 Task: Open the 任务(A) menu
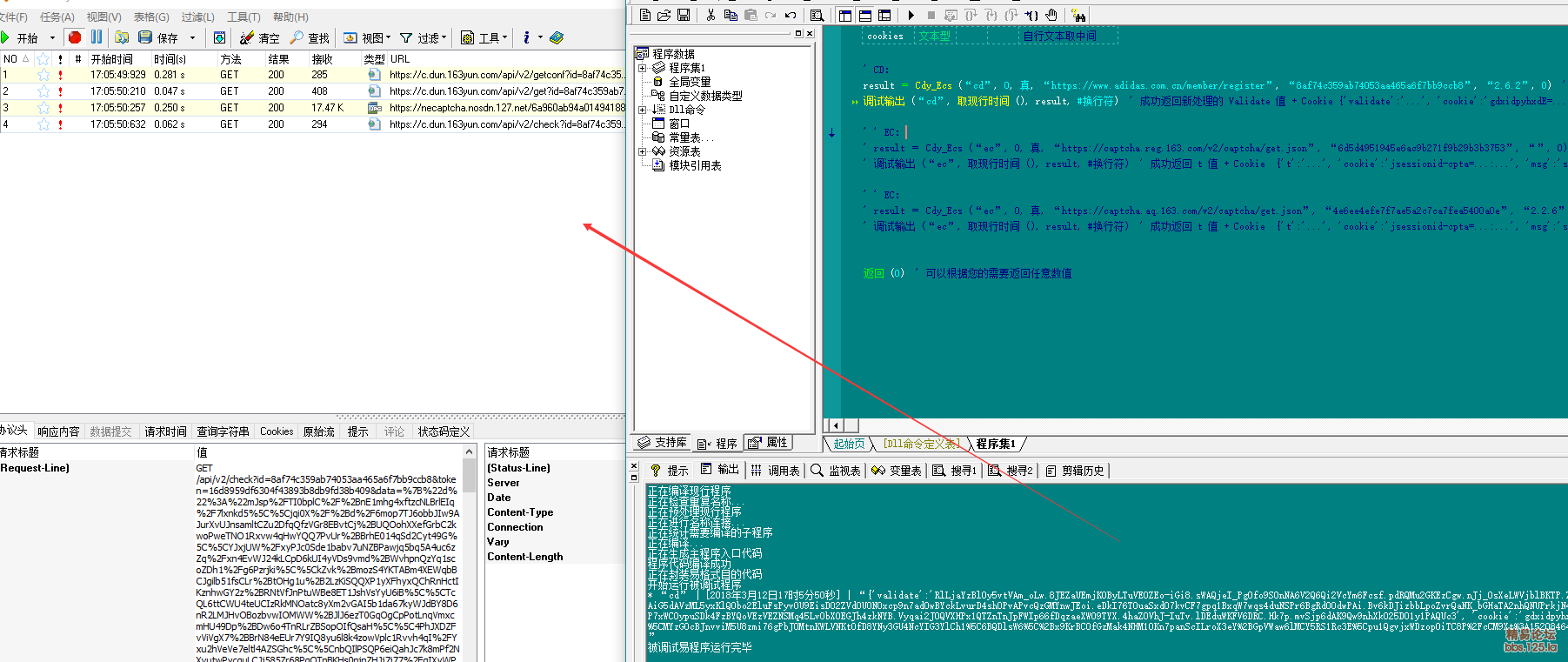(x=57, y=17)
